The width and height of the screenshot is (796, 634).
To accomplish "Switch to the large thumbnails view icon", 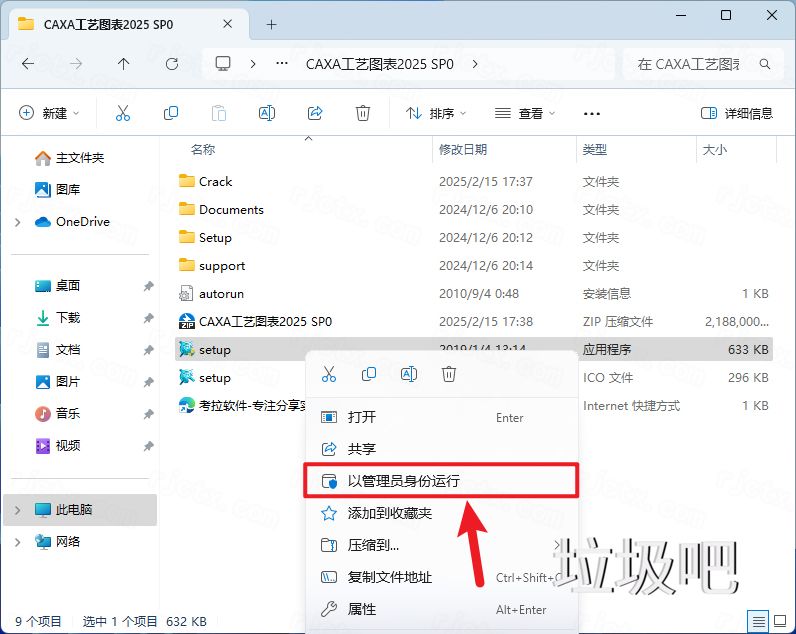I will pyautogui.click(x=780, y=621).
